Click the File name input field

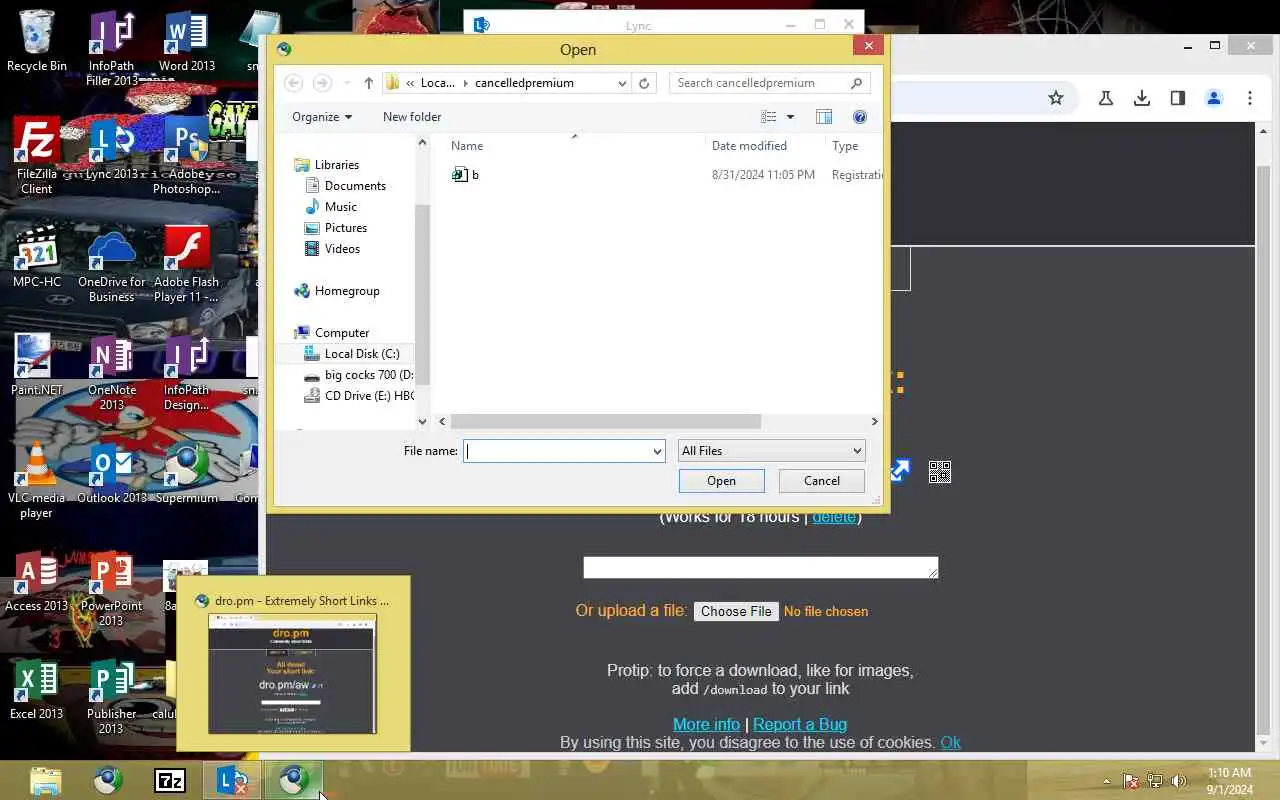point(564,451)
